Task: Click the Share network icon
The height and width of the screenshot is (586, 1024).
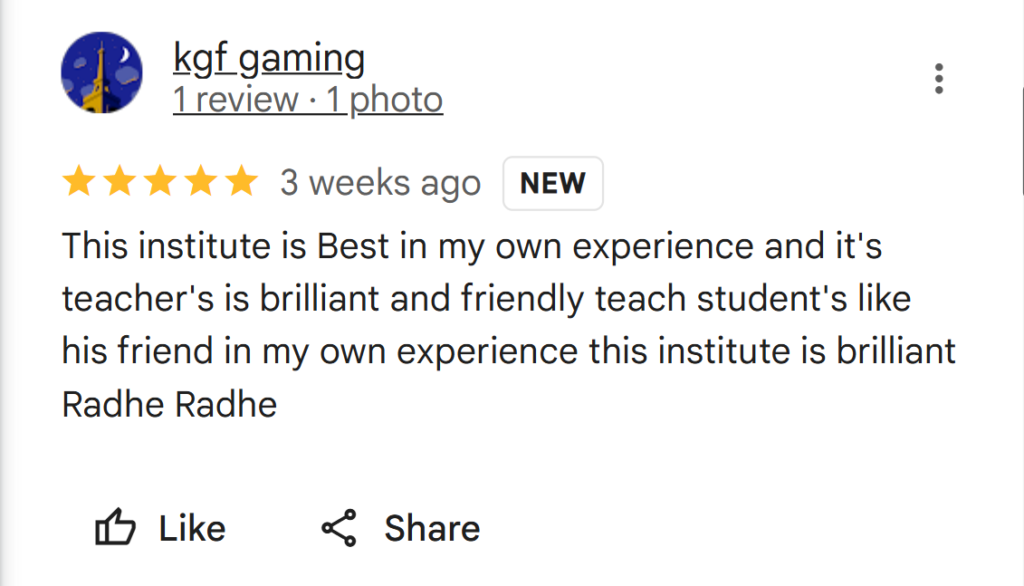Action: coord(339,528)
